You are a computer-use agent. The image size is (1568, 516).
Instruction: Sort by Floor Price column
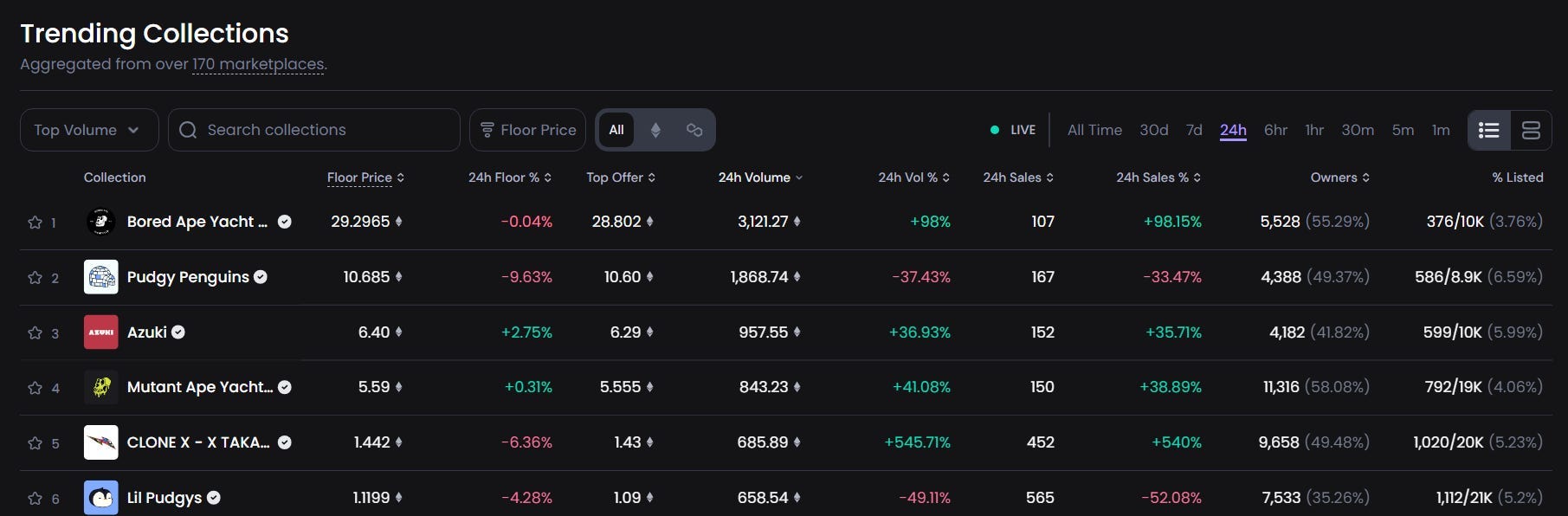[365, 177]
